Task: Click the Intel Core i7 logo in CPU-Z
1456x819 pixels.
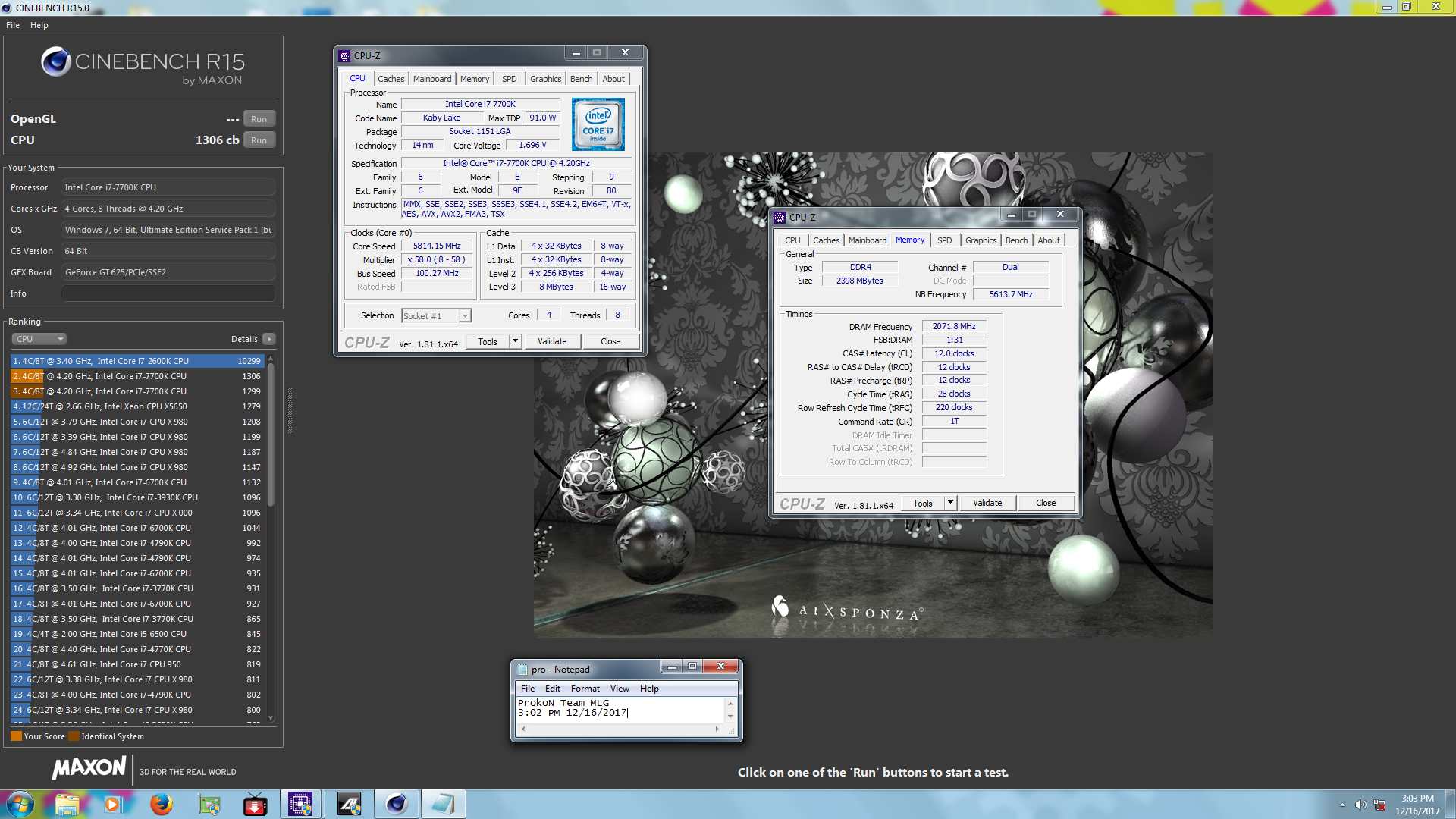Action: pyautogui.click(x=598, y=124)
